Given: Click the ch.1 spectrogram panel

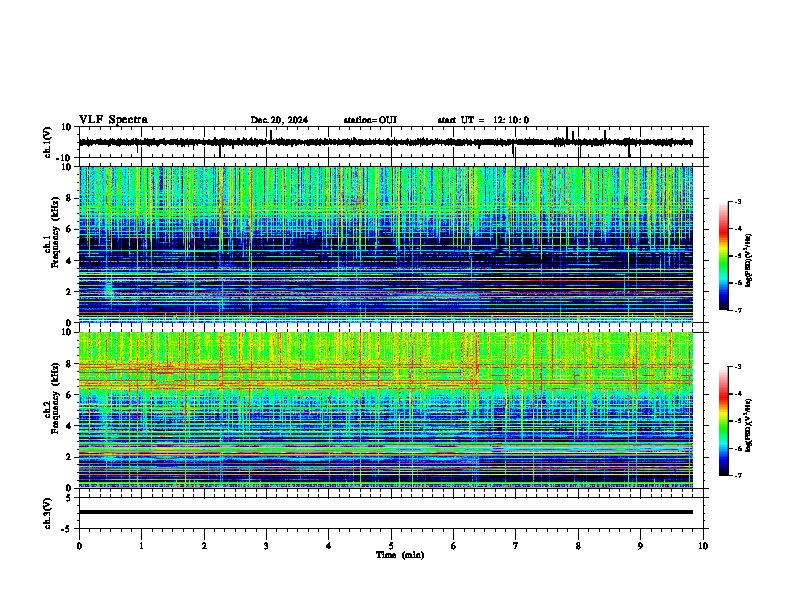Looking at the screenshot, I should [x=385, y=244].
